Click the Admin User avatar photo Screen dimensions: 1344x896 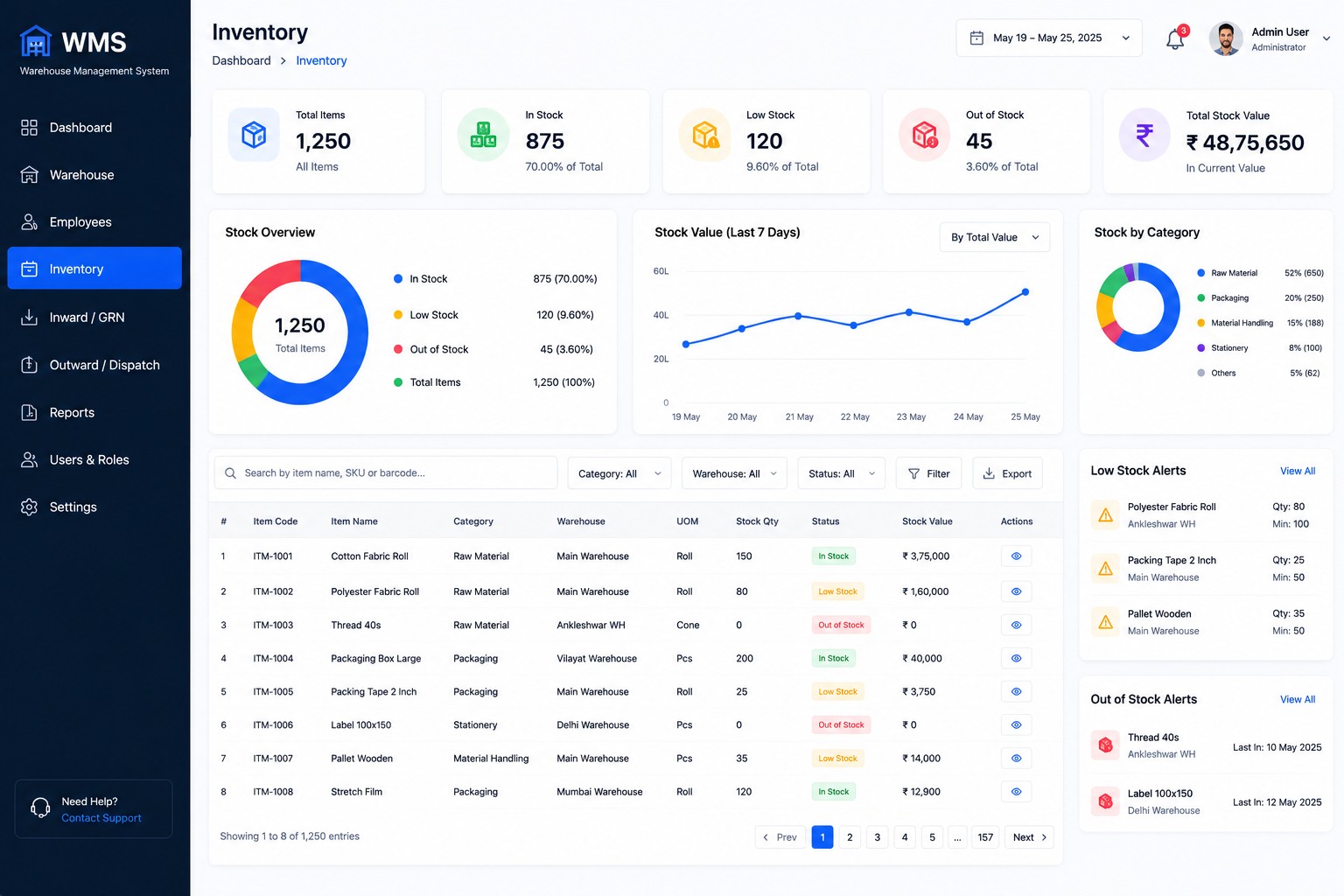point(1226,38)
